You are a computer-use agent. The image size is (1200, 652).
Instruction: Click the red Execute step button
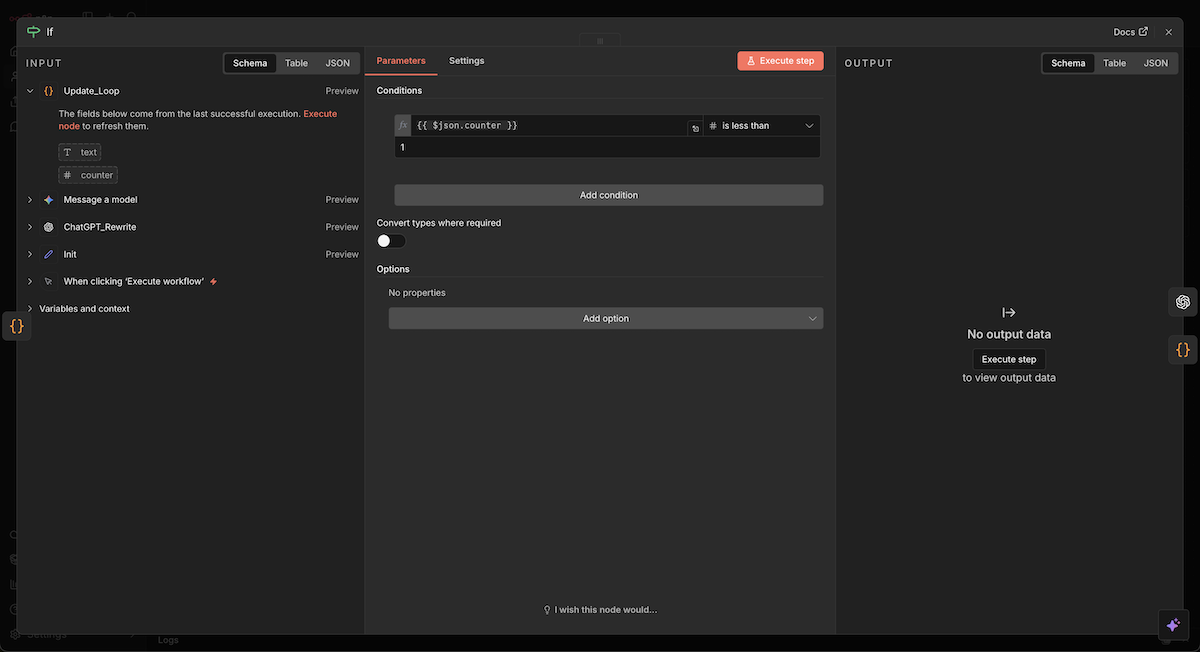coord(780,61)
